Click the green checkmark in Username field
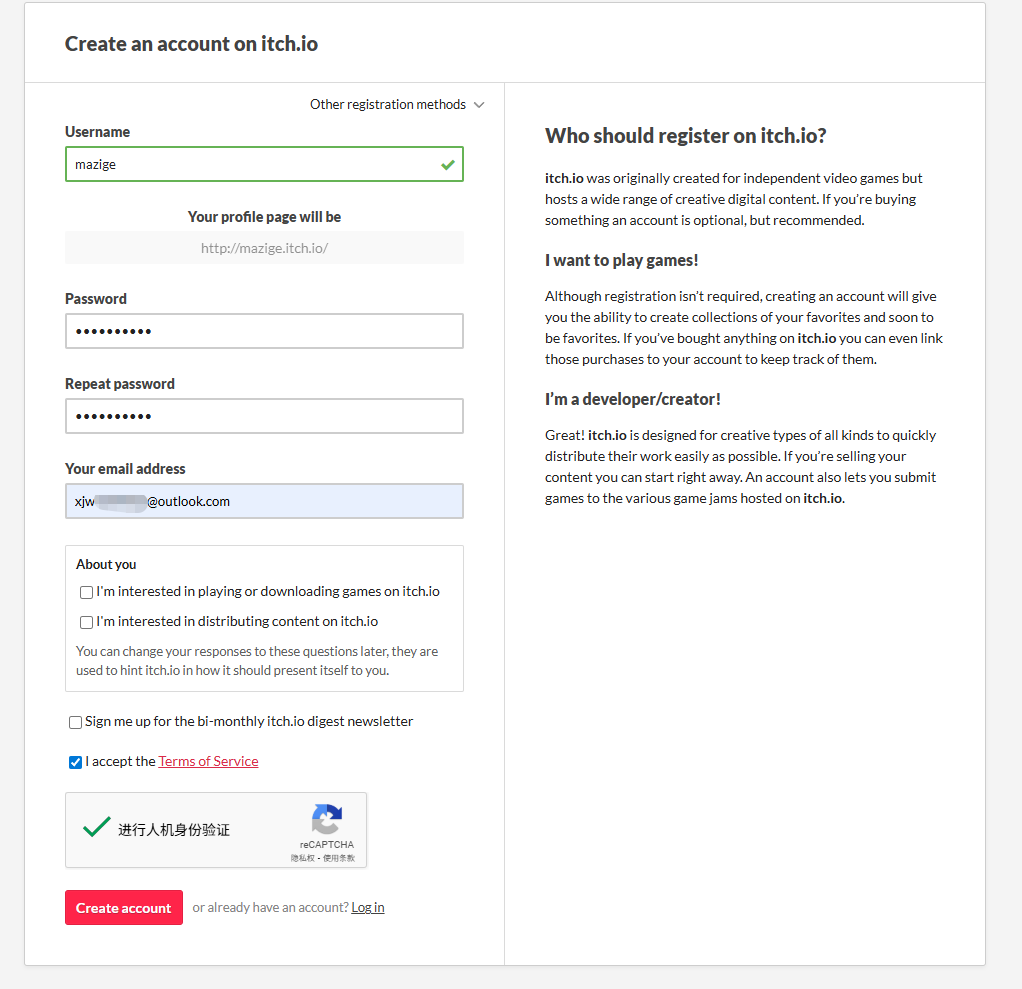1022x989 pixels. pyautogui.click(x=447, y=164)
